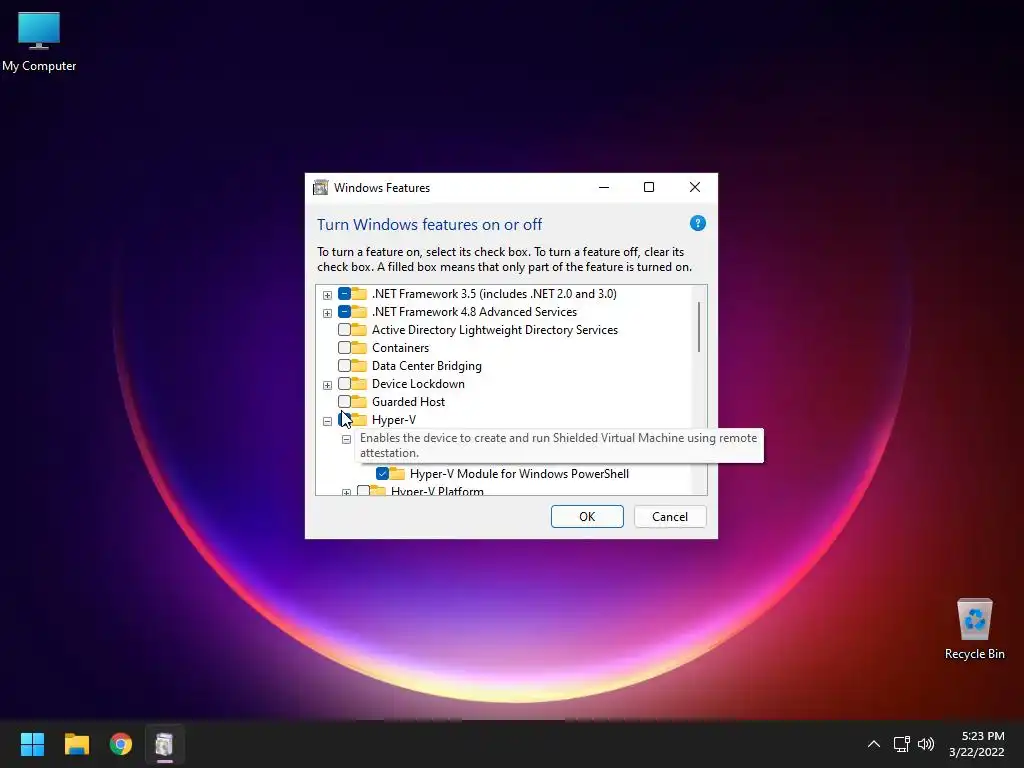
Task: Show hidden system tray icons
Action: tap(873, 744)
